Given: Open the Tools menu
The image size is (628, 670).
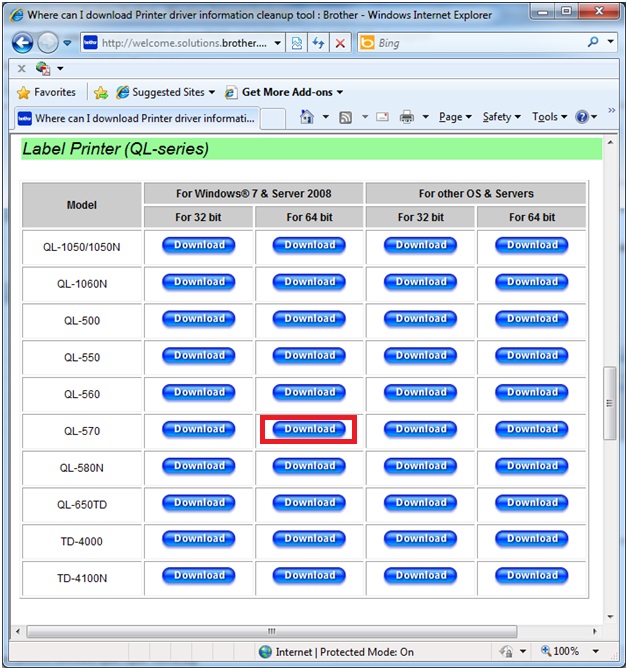Looking at the screenshot, I should coord(549,117).
